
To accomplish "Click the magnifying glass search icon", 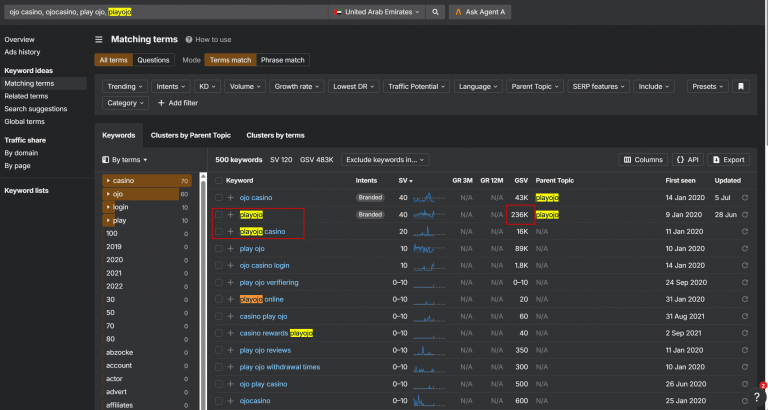I will [x=435, y=12].
